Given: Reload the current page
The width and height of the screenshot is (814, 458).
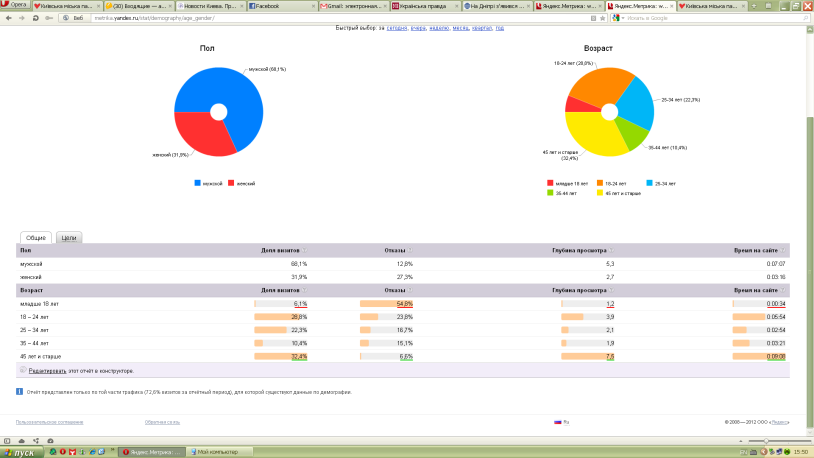Looking at the screenshot, I should [35, 18].
